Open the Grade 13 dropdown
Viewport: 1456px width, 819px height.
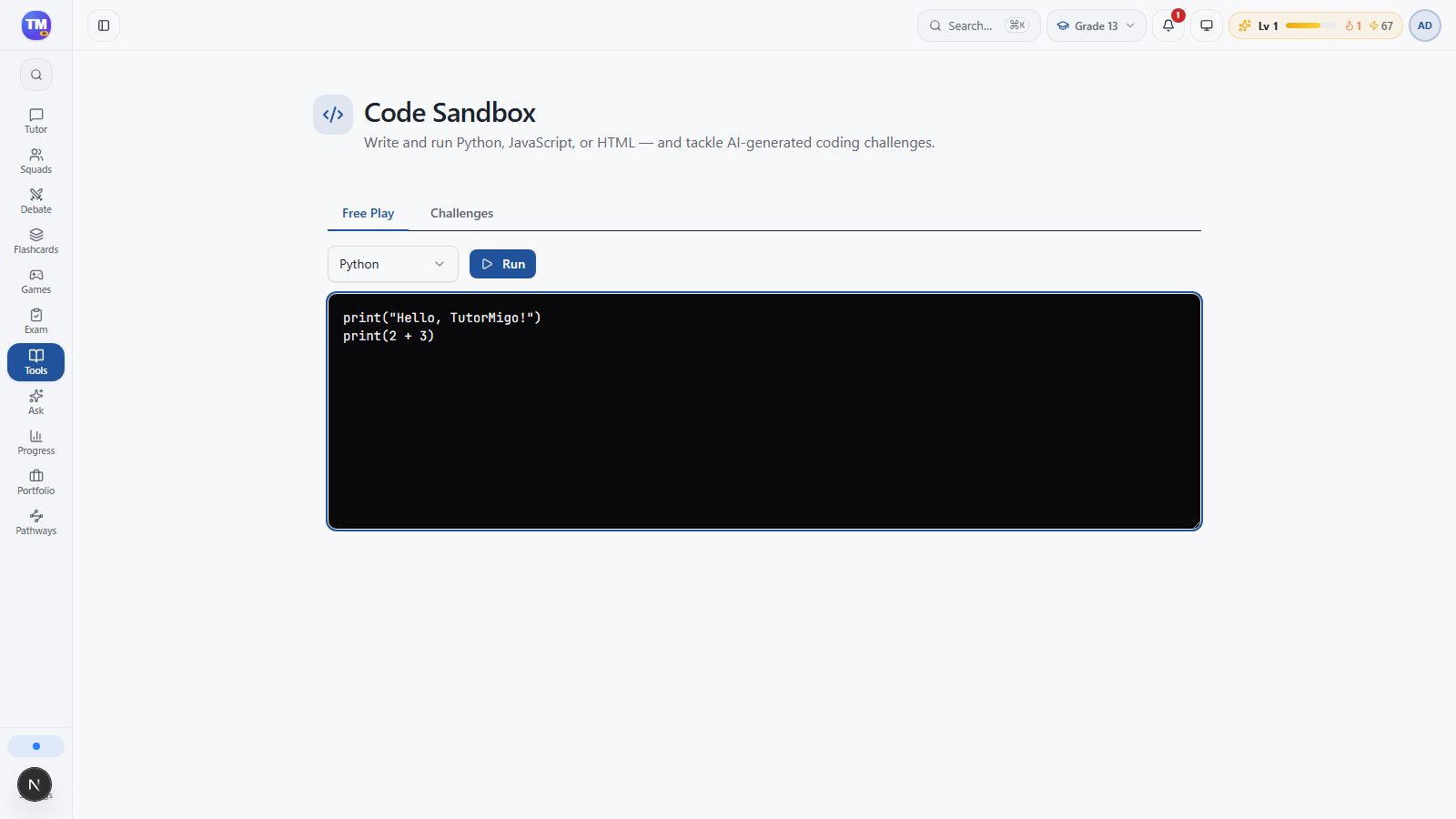pyautogui.click(x=1096, y=25)
